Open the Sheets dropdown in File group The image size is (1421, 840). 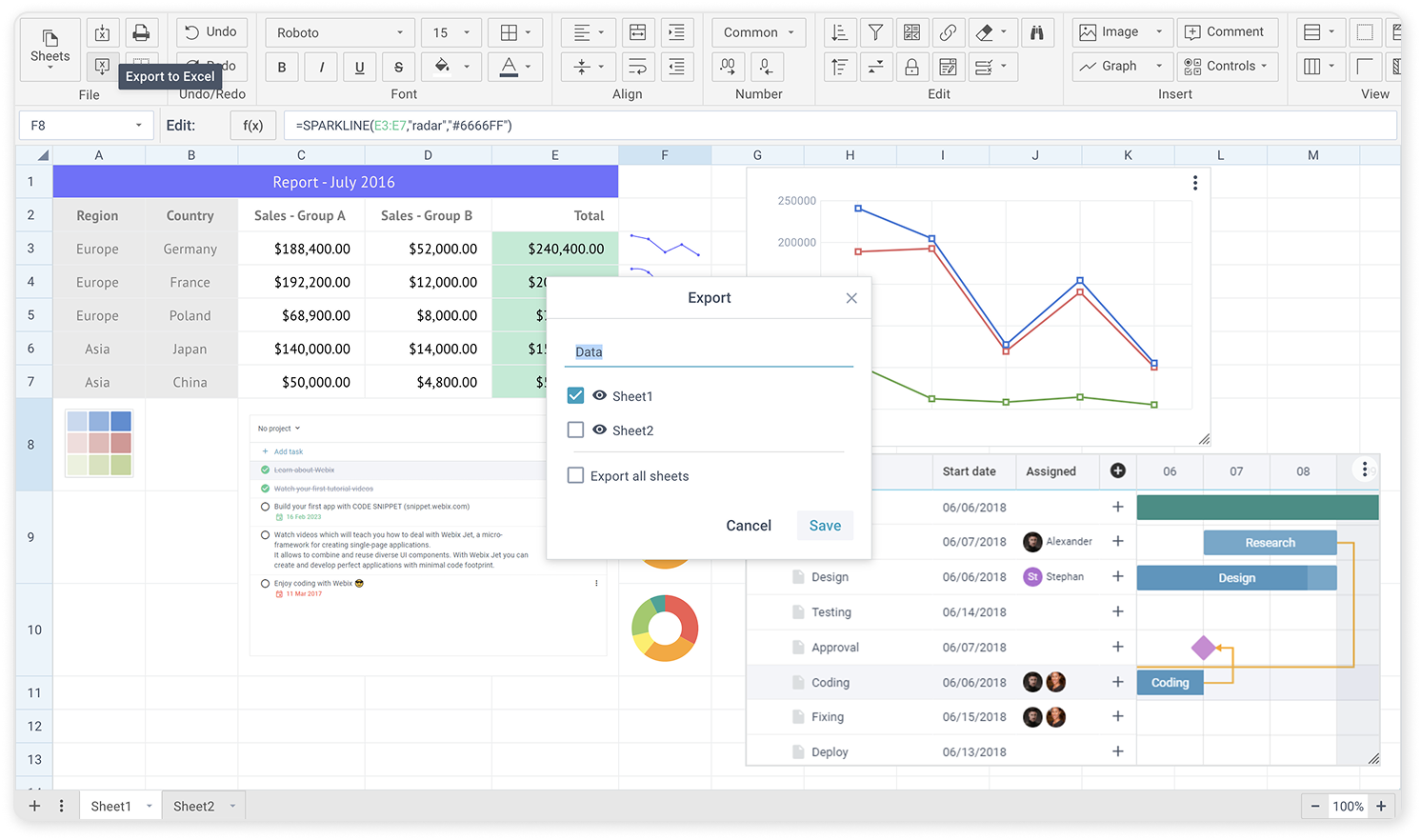[x=50, y=49]
